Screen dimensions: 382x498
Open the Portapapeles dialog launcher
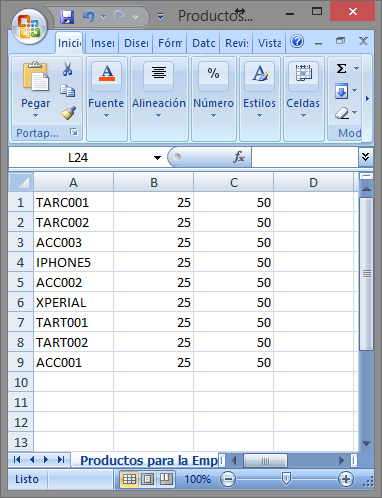click(74, 132)
